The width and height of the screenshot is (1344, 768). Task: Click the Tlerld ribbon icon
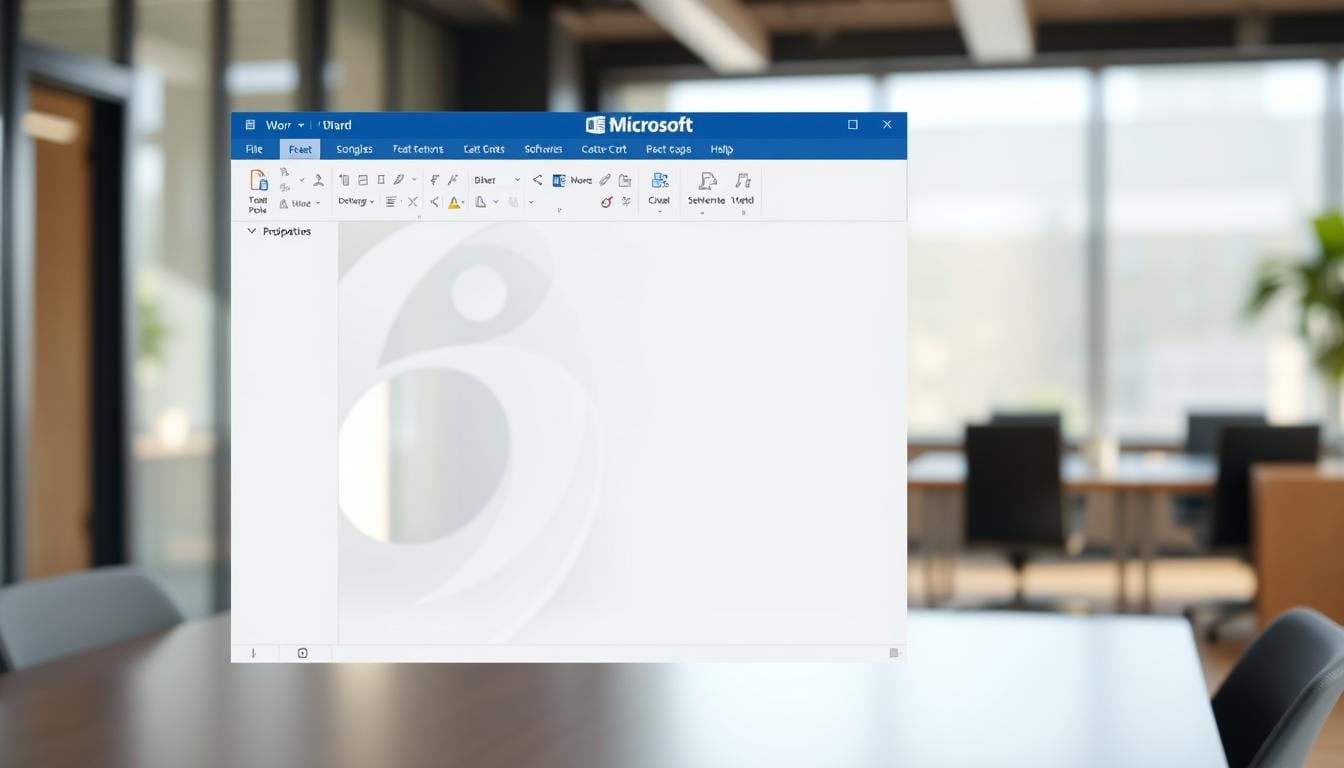(742, 181)
